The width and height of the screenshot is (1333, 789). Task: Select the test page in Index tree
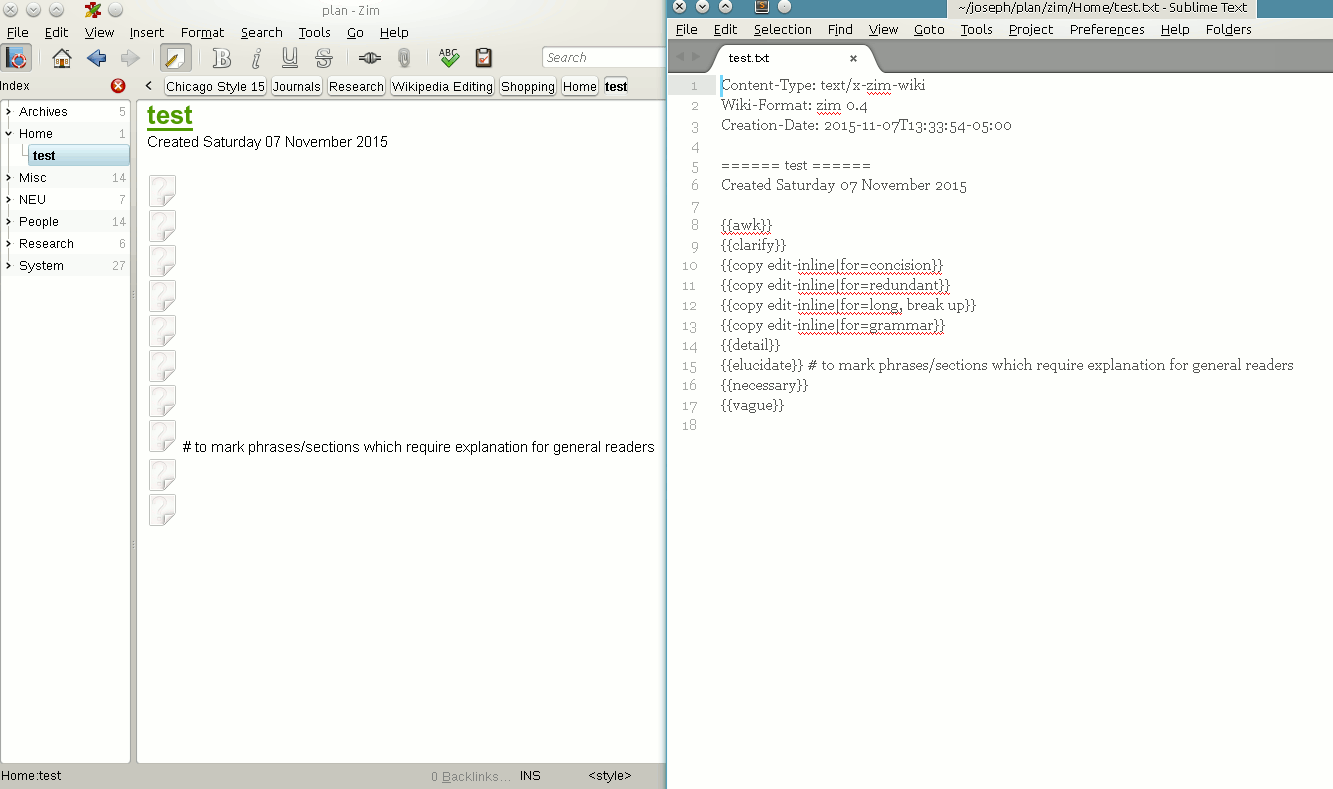[x=79, y=155]
